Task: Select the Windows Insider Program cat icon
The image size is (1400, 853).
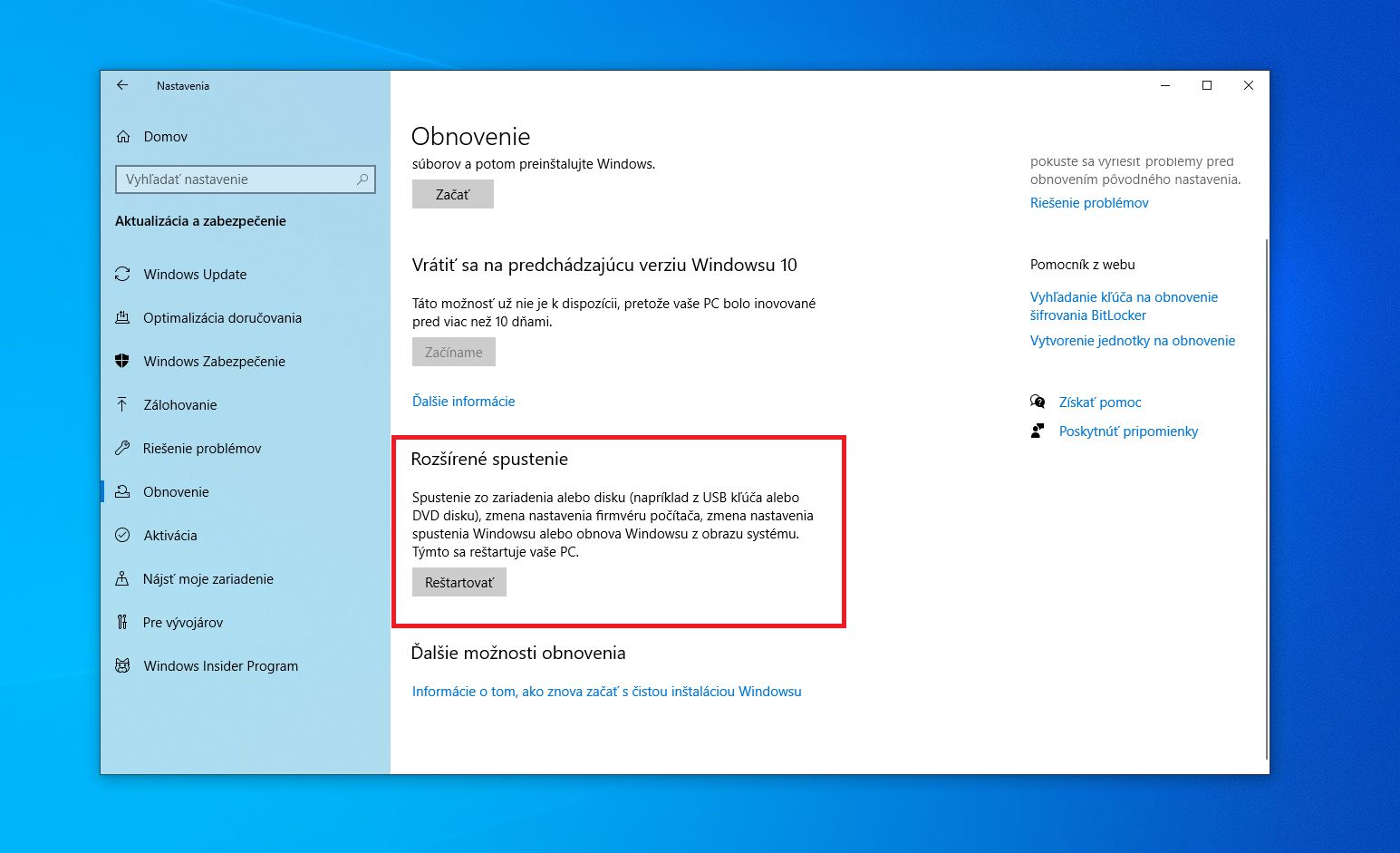Action: 122,666
